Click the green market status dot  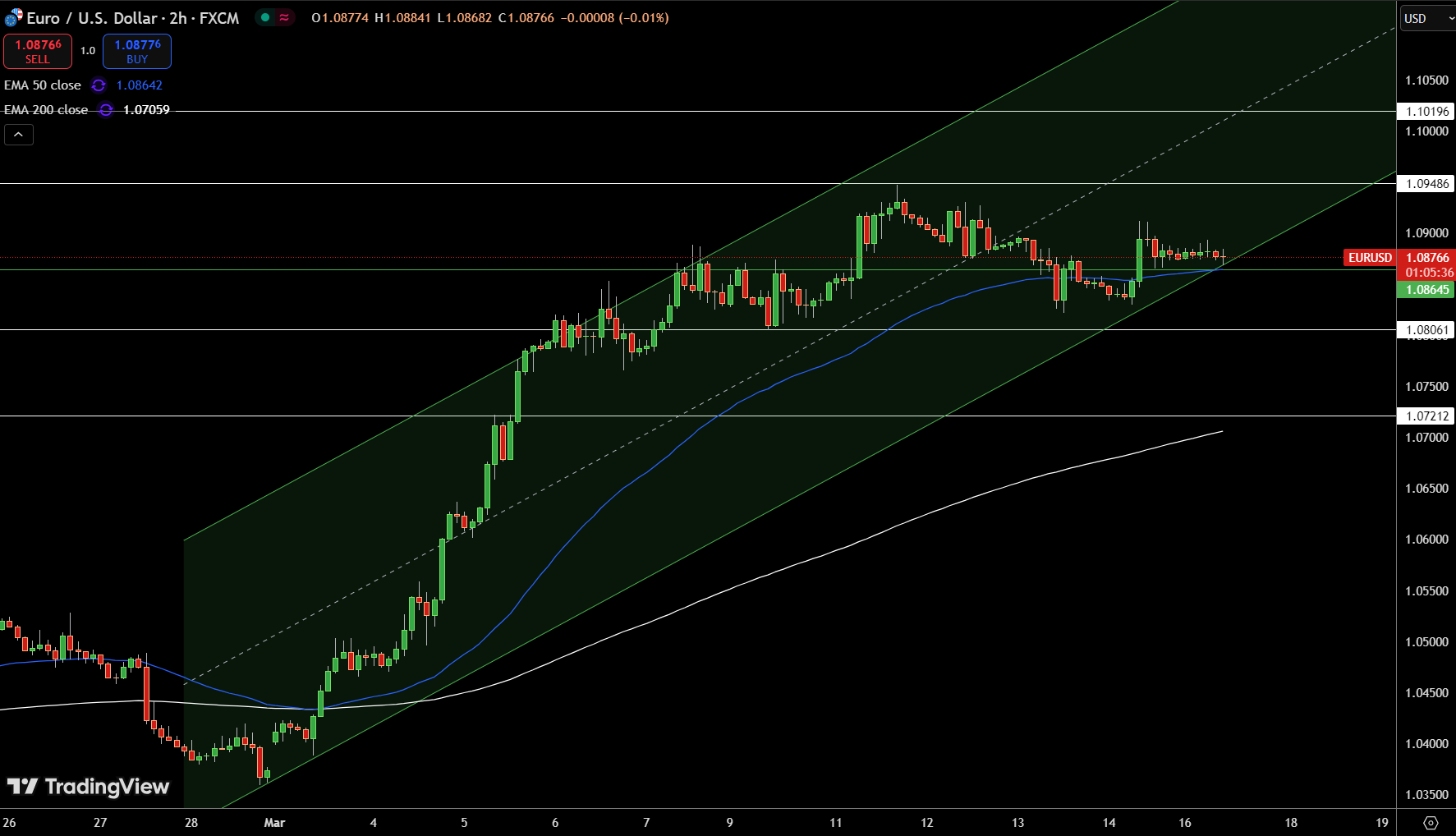pyautogui.click(x=265, y=17)
